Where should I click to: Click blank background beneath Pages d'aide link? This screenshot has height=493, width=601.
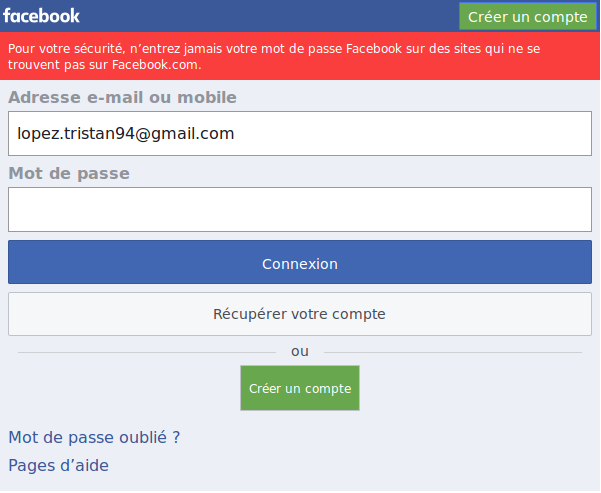point(300,484)
